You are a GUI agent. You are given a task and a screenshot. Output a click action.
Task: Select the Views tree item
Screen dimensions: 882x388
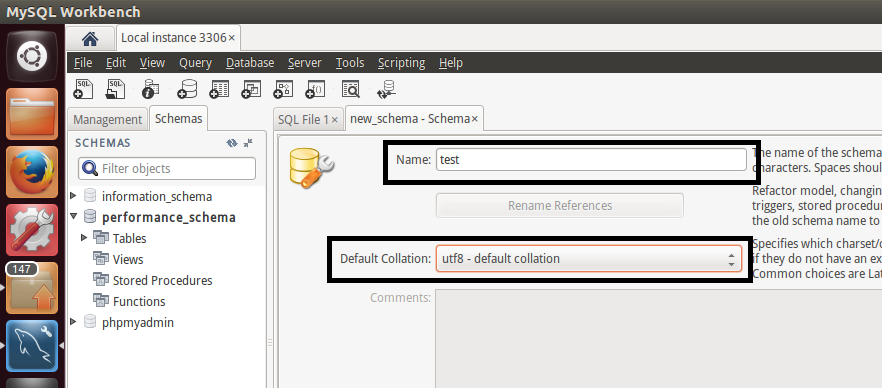128,259
